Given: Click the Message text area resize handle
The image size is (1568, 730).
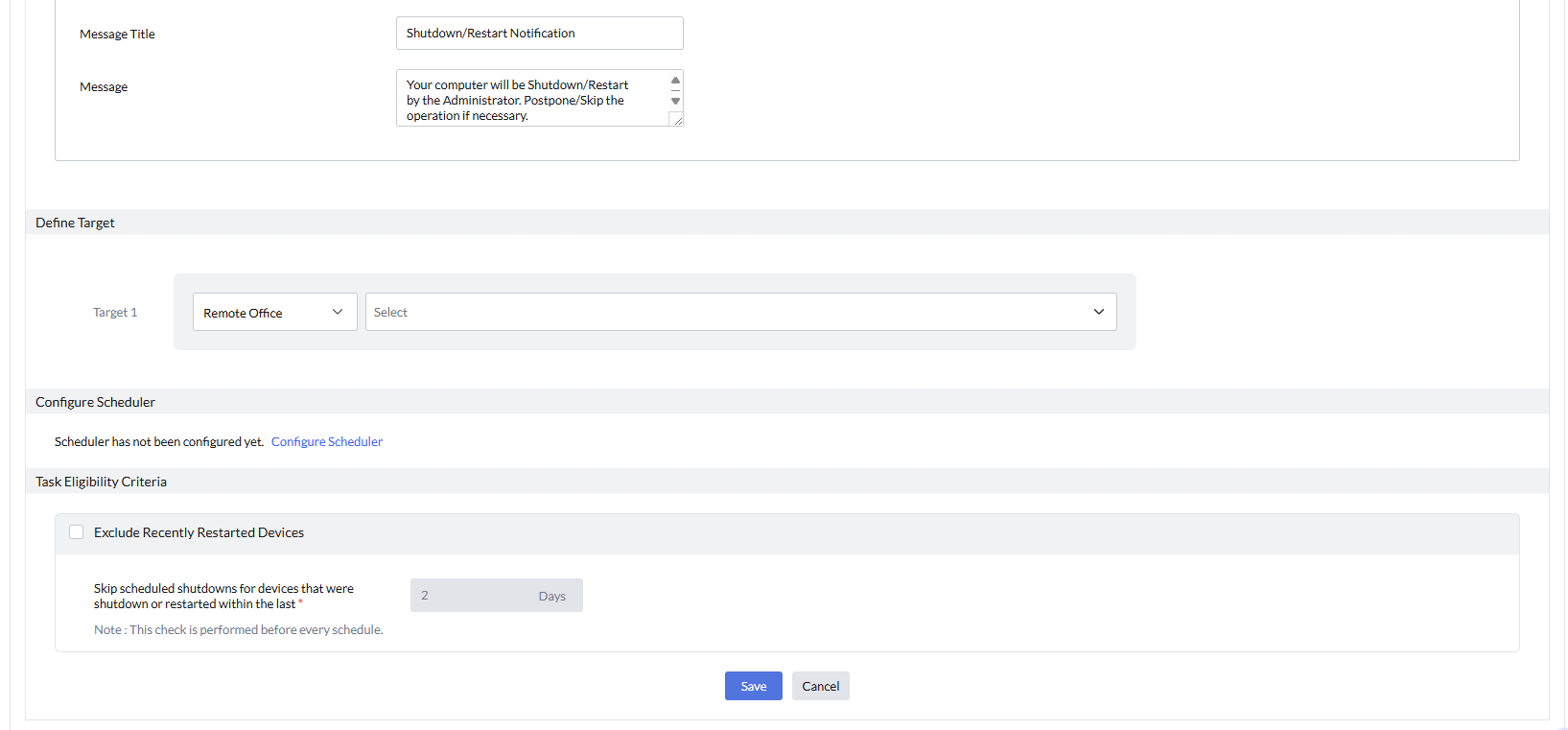Looking at the screenshot, I should [677, 120].
